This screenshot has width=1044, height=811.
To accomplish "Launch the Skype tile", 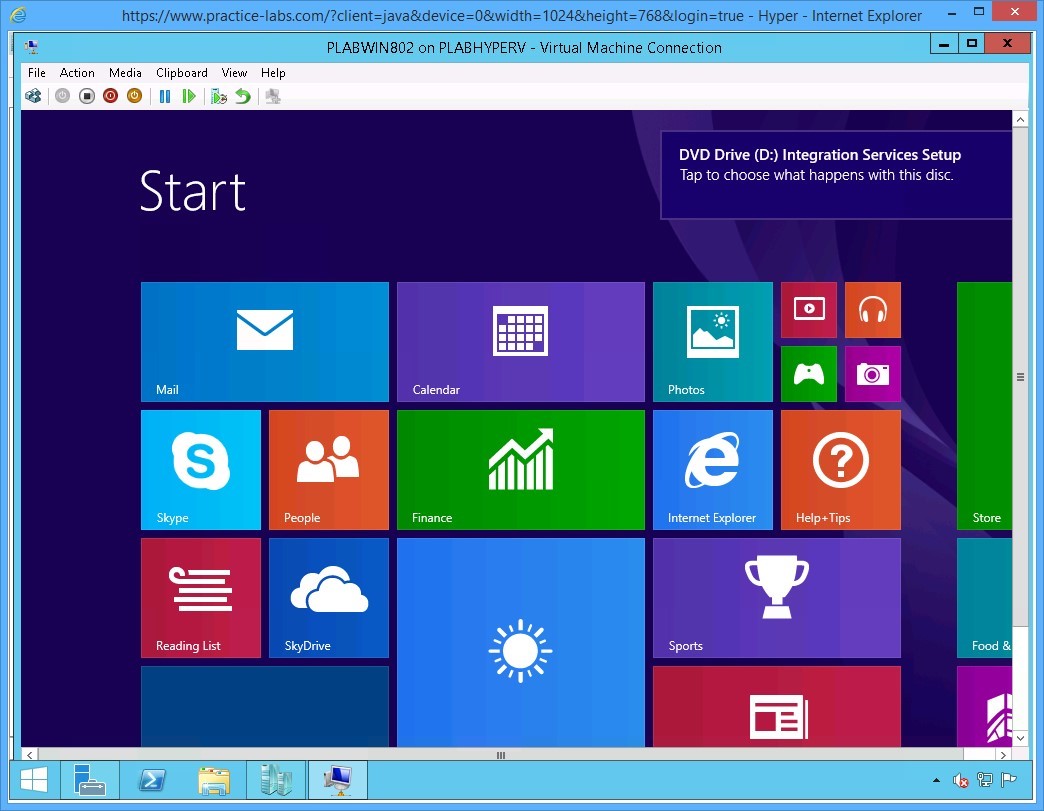I will 200,469.
